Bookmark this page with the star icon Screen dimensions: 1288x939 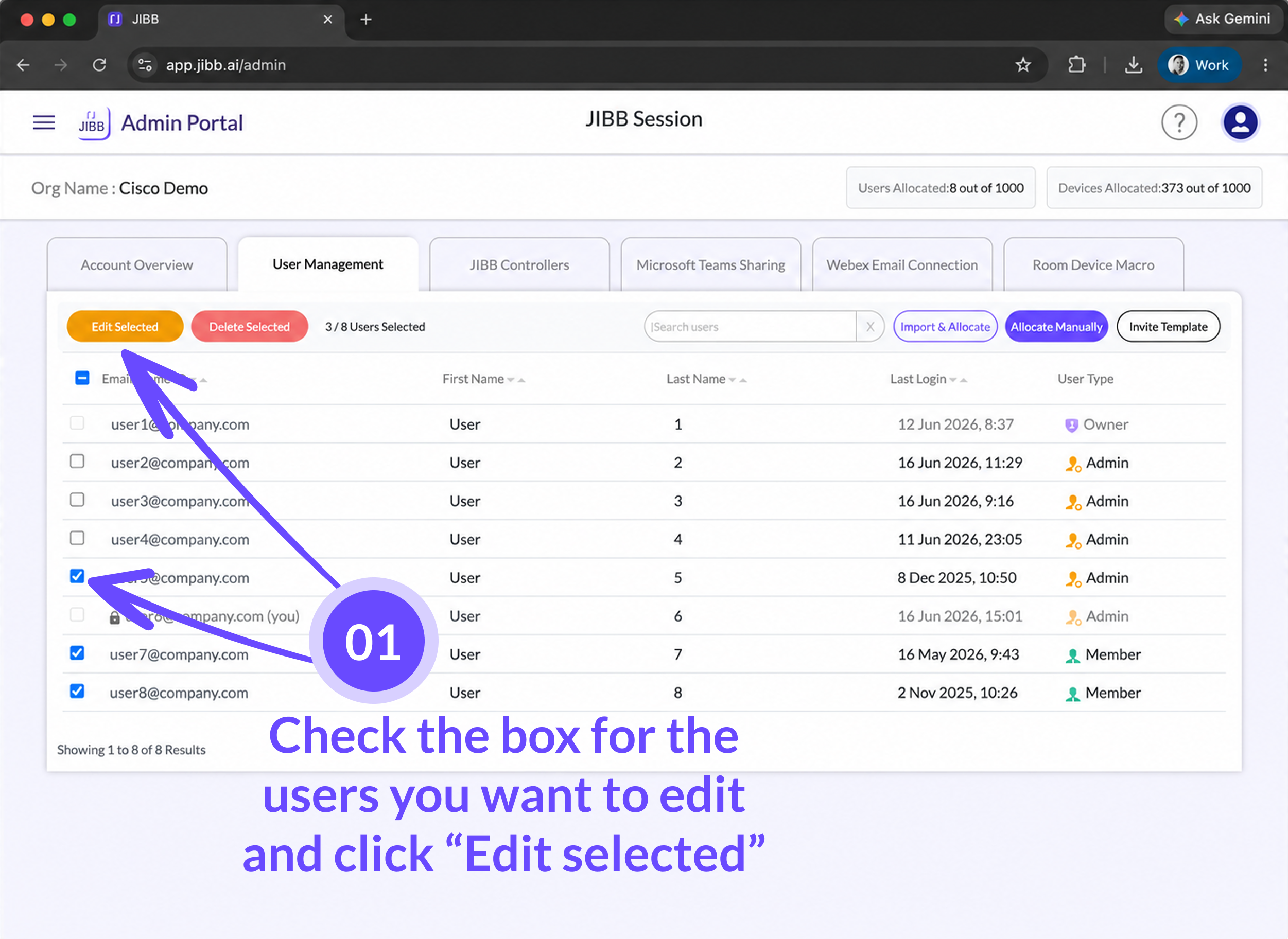tap(1023, 65)
